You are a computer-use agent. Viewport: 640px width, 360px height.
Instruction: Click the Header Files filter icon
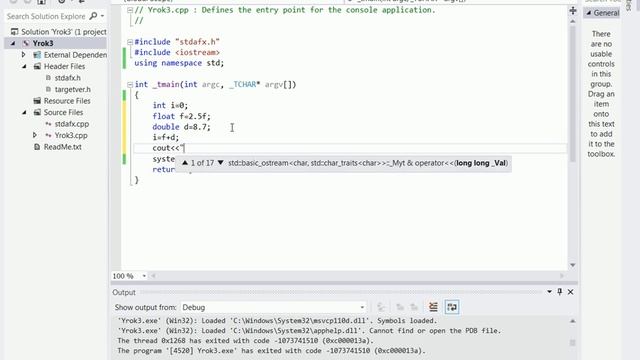click(37, 66)
